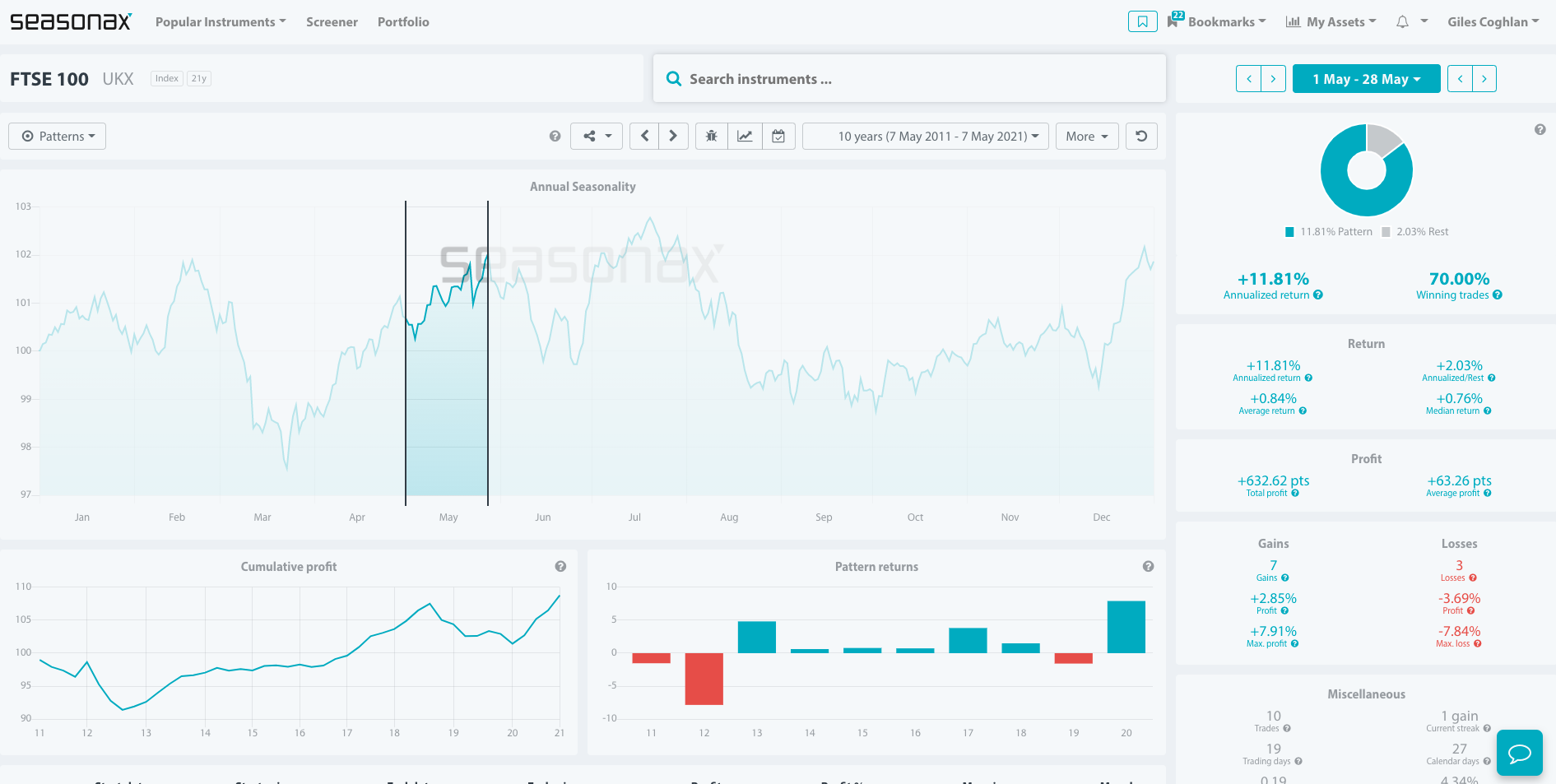Screen dimensions: 1556x784
Task: Open help for the chart toolbar
Action: point(555,137)
